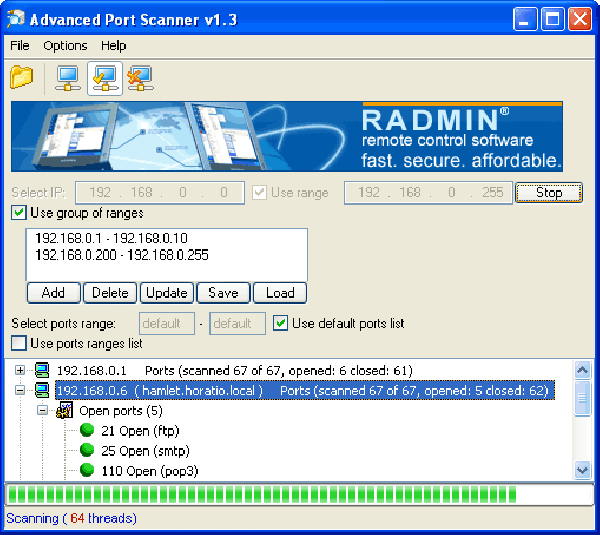Click the range end IP address field
The height and width of the screenshot is (535, 600).
(x=428, y=192)
